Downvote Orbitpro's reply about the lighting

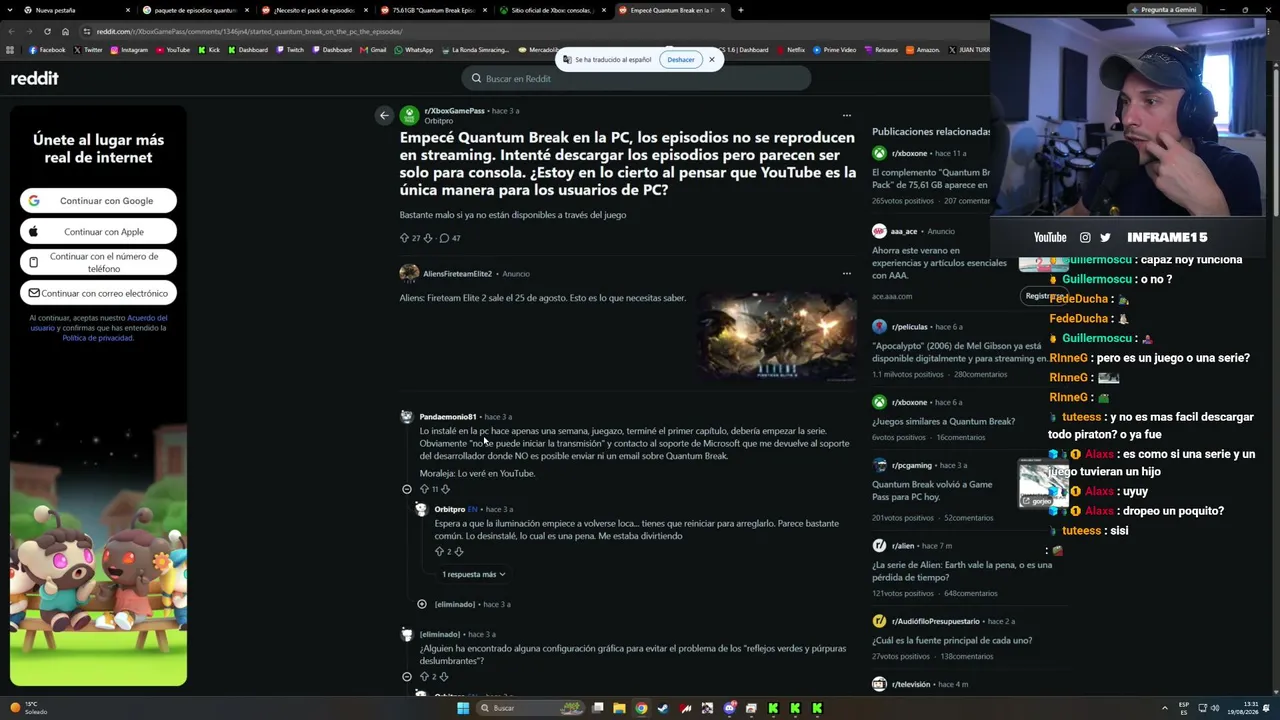(x=459, y=551)
